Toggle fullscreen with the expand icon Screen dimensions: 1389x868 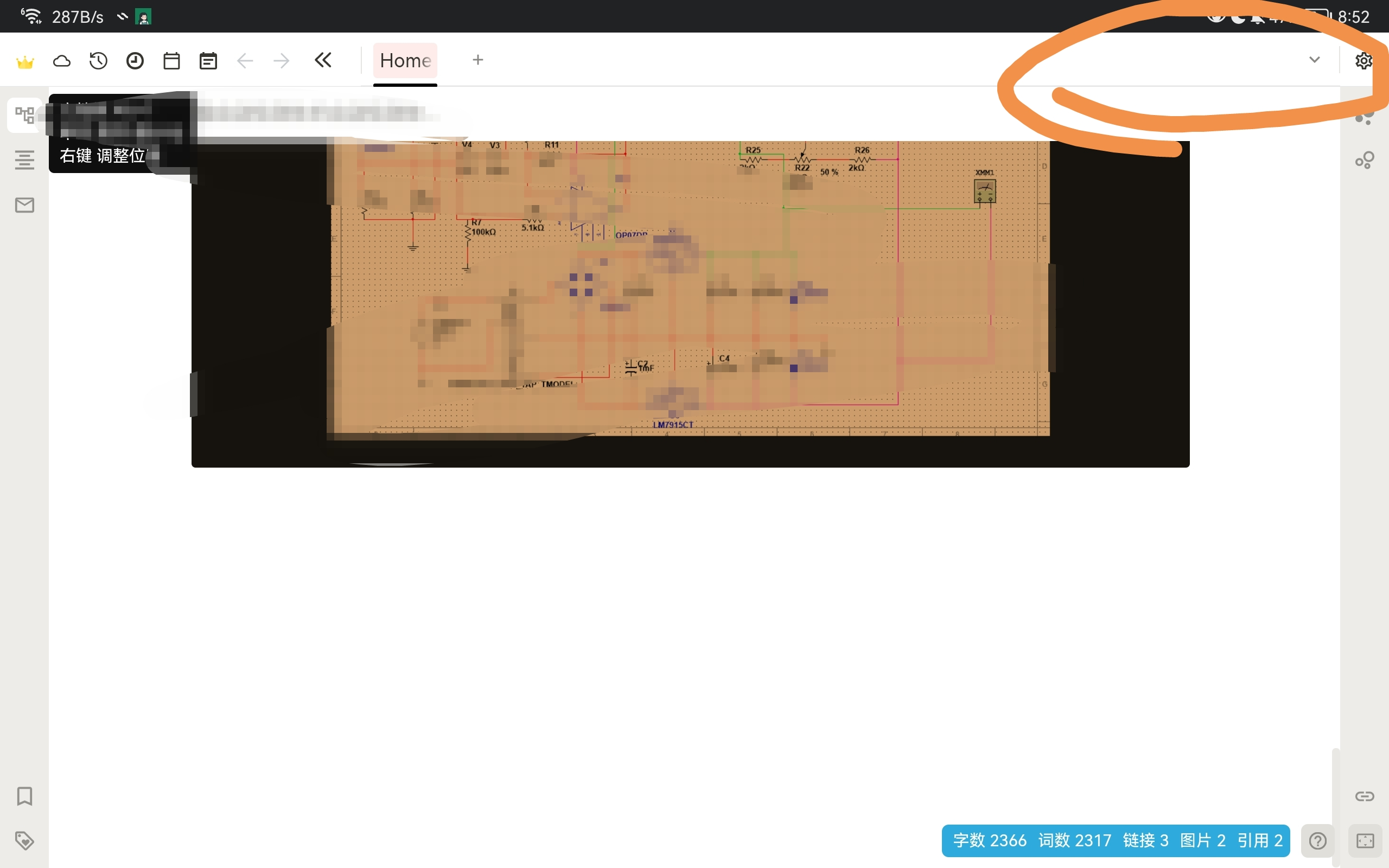coord(1365,841)
